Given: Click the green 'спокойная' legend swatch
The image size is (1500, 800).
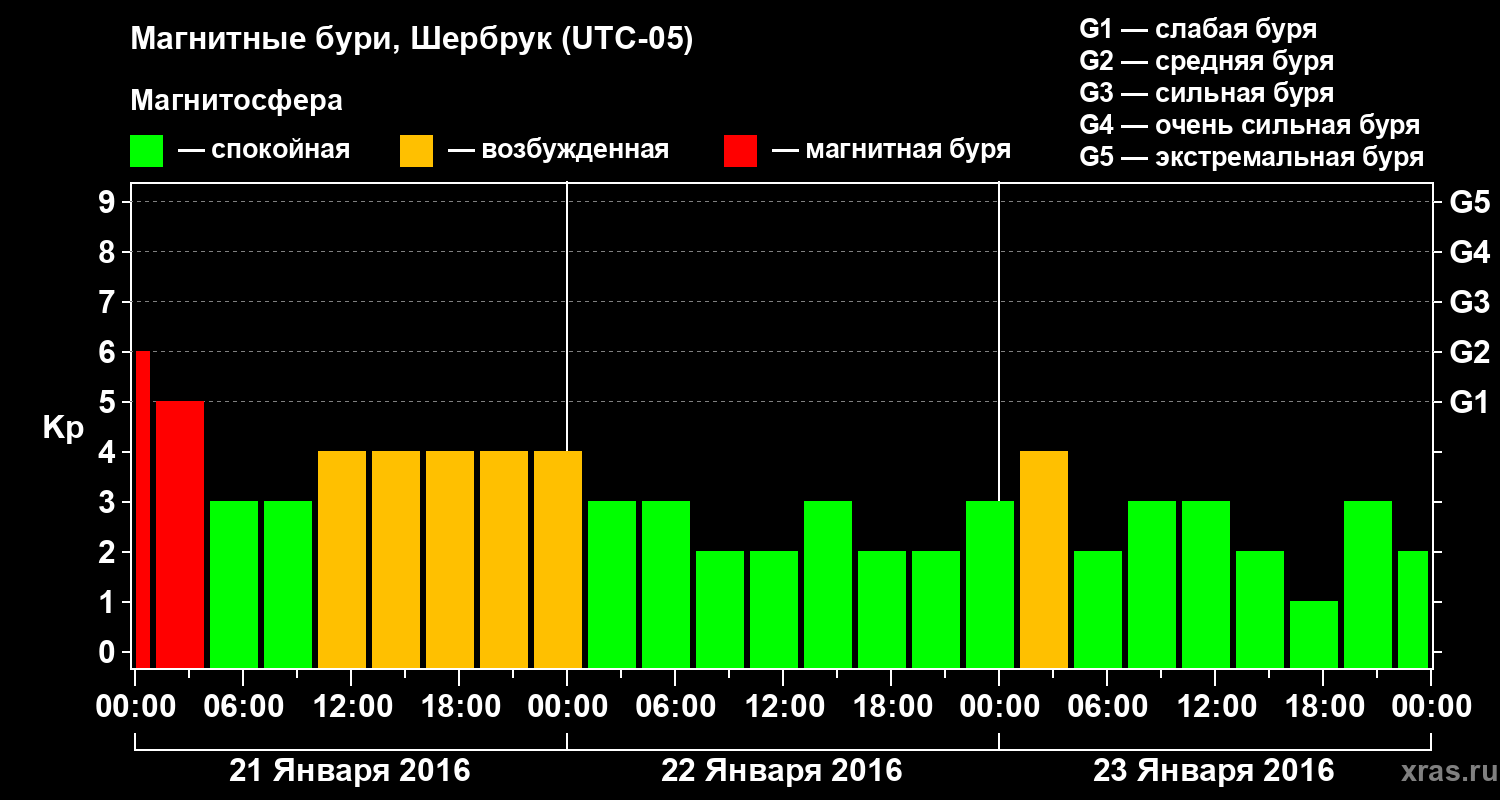Looking at the screenshot, I should click(x=147, y=151).
